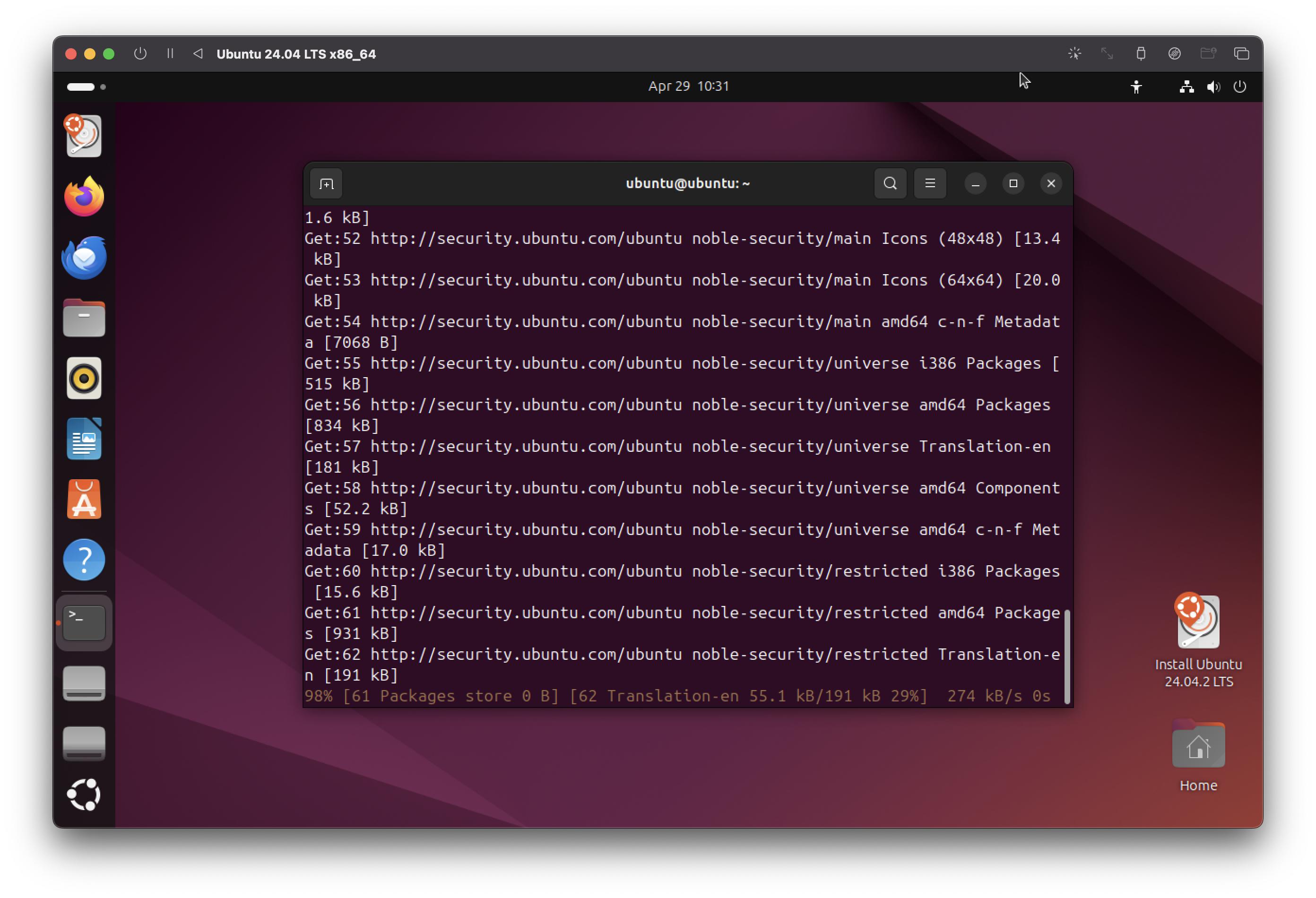Expand system menu via power icon
Image resolution: width=1316 pixels, height=898 pixels.
[x=1239, y=86]
